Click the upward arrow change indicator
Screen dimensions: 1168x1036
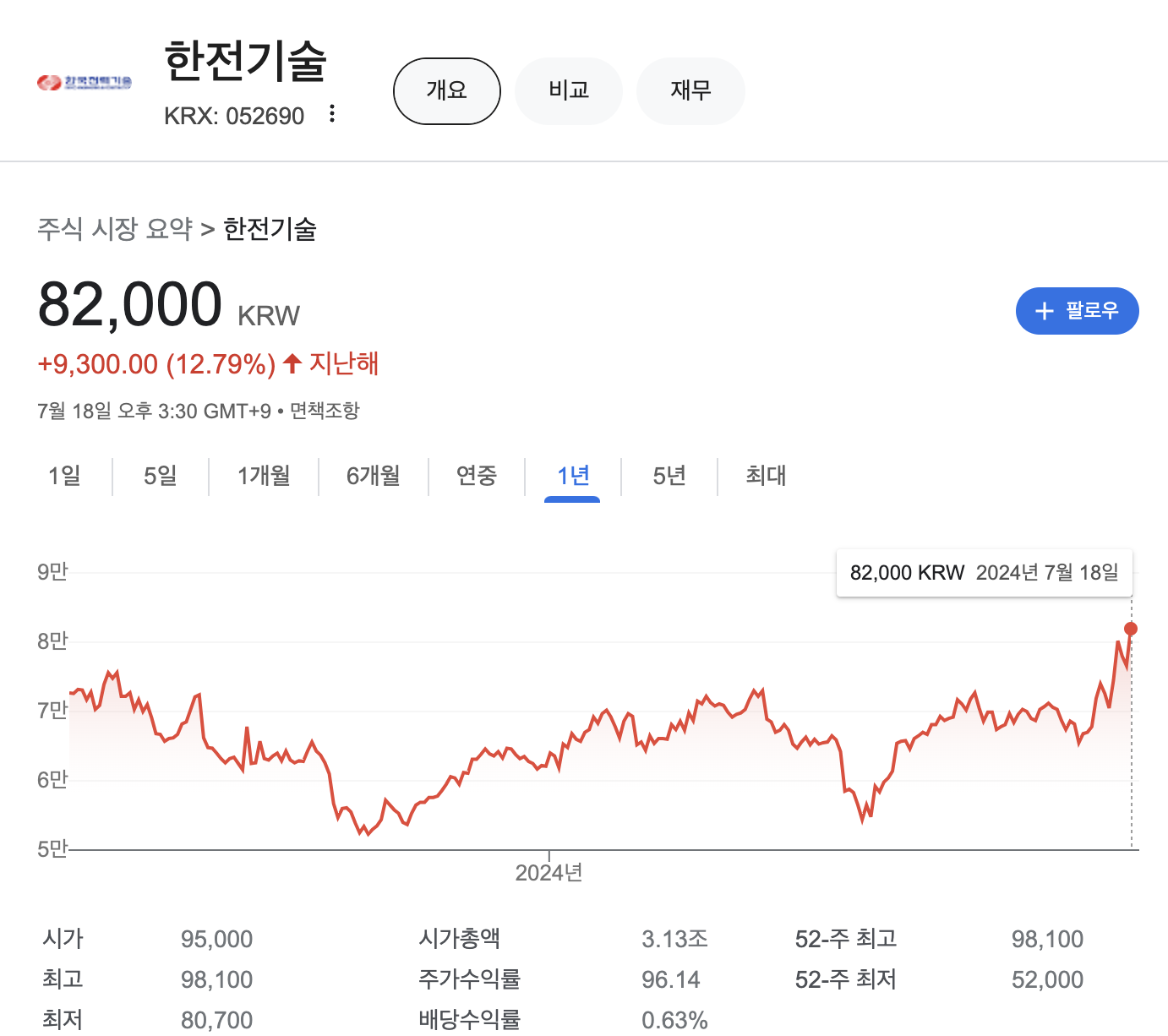point(292,363)
